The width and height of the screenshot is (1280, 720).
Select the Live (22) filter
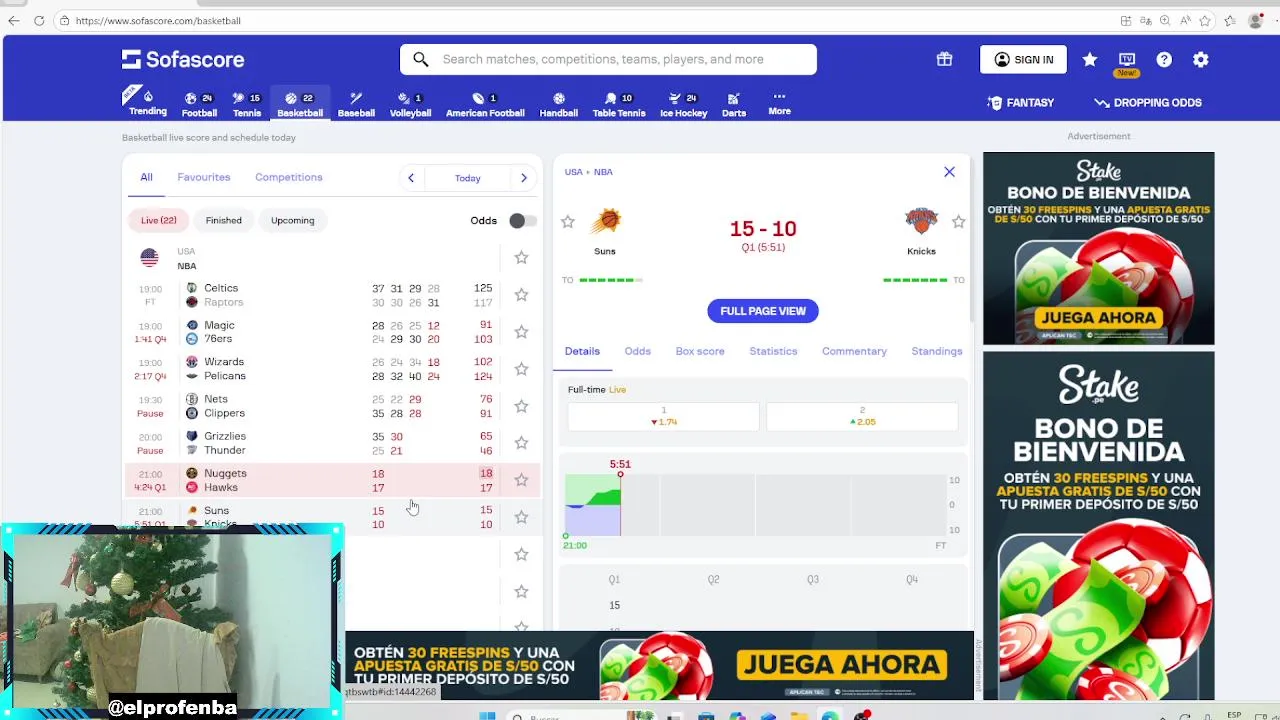pos(158,220)
